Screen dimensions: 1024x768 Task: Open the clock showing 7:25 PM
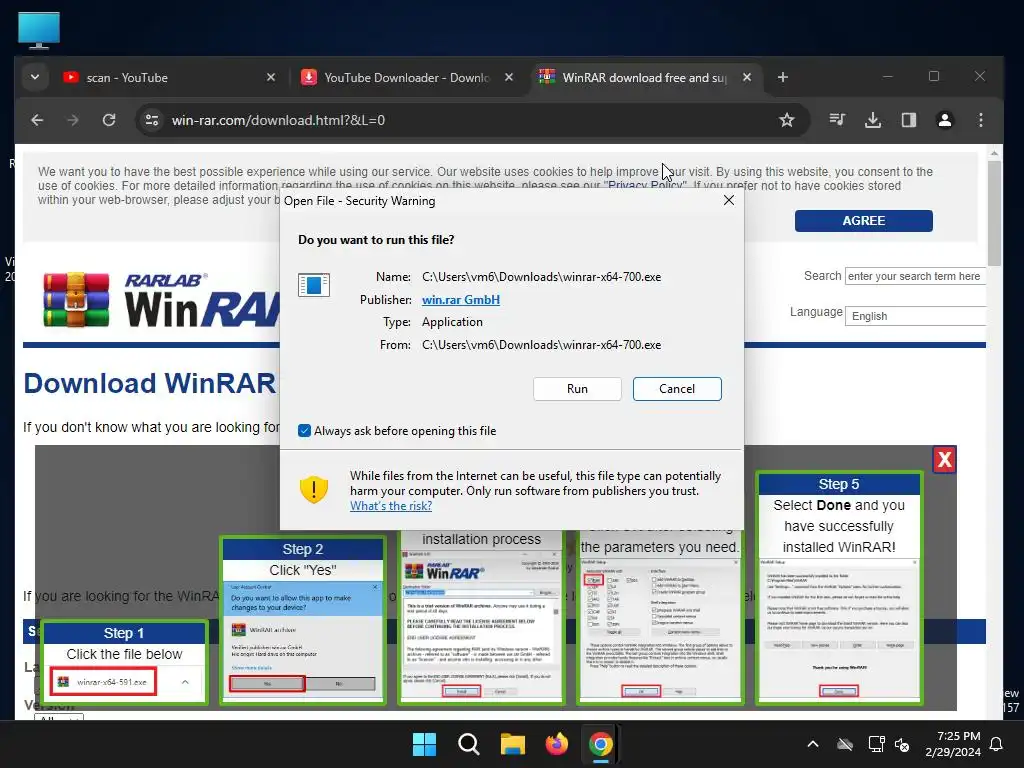coord(953,744)
